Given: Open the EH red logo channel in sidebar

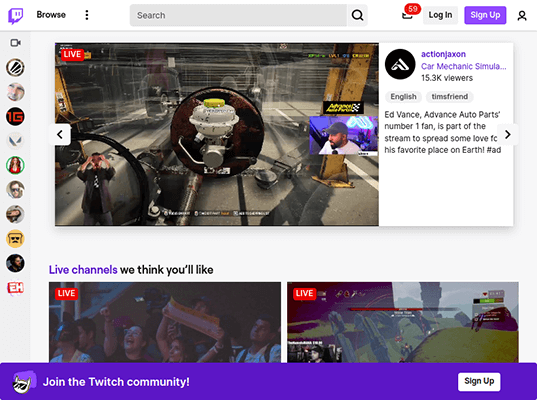Looking at the screenshot, I should point(15,288).
